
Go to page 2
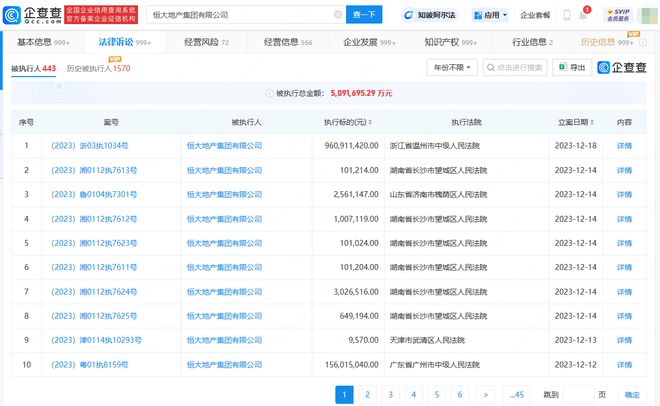[x=367, y=395]
